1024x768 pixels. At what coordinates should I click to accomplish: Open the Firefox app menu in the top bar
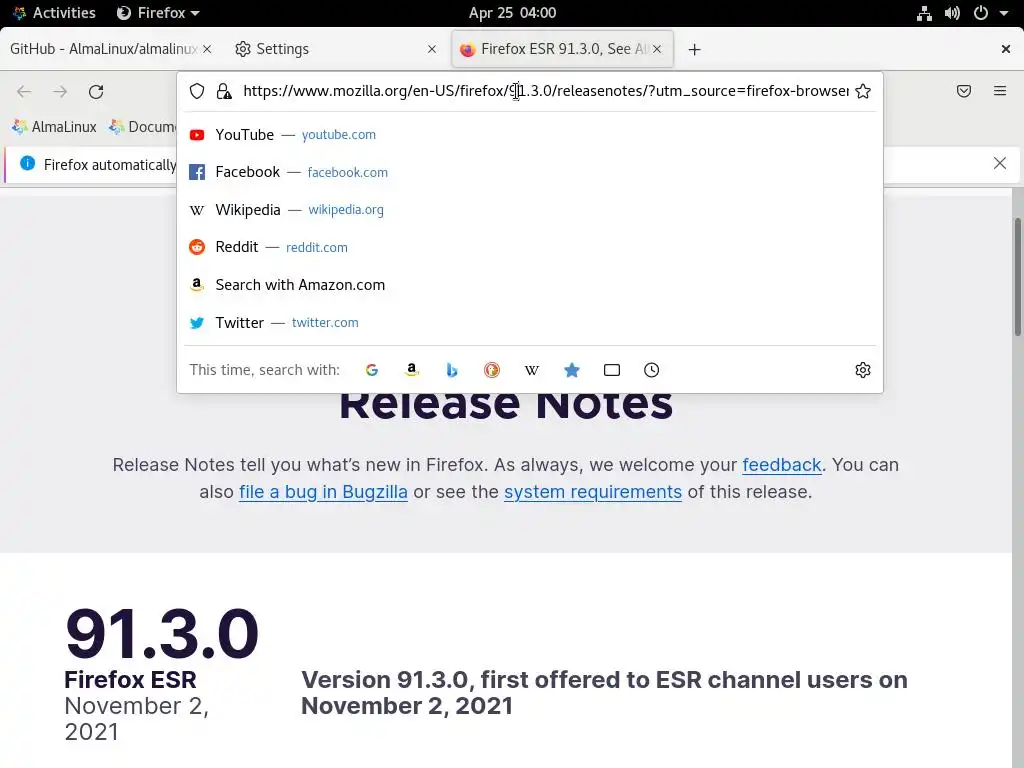pos(158,13)
